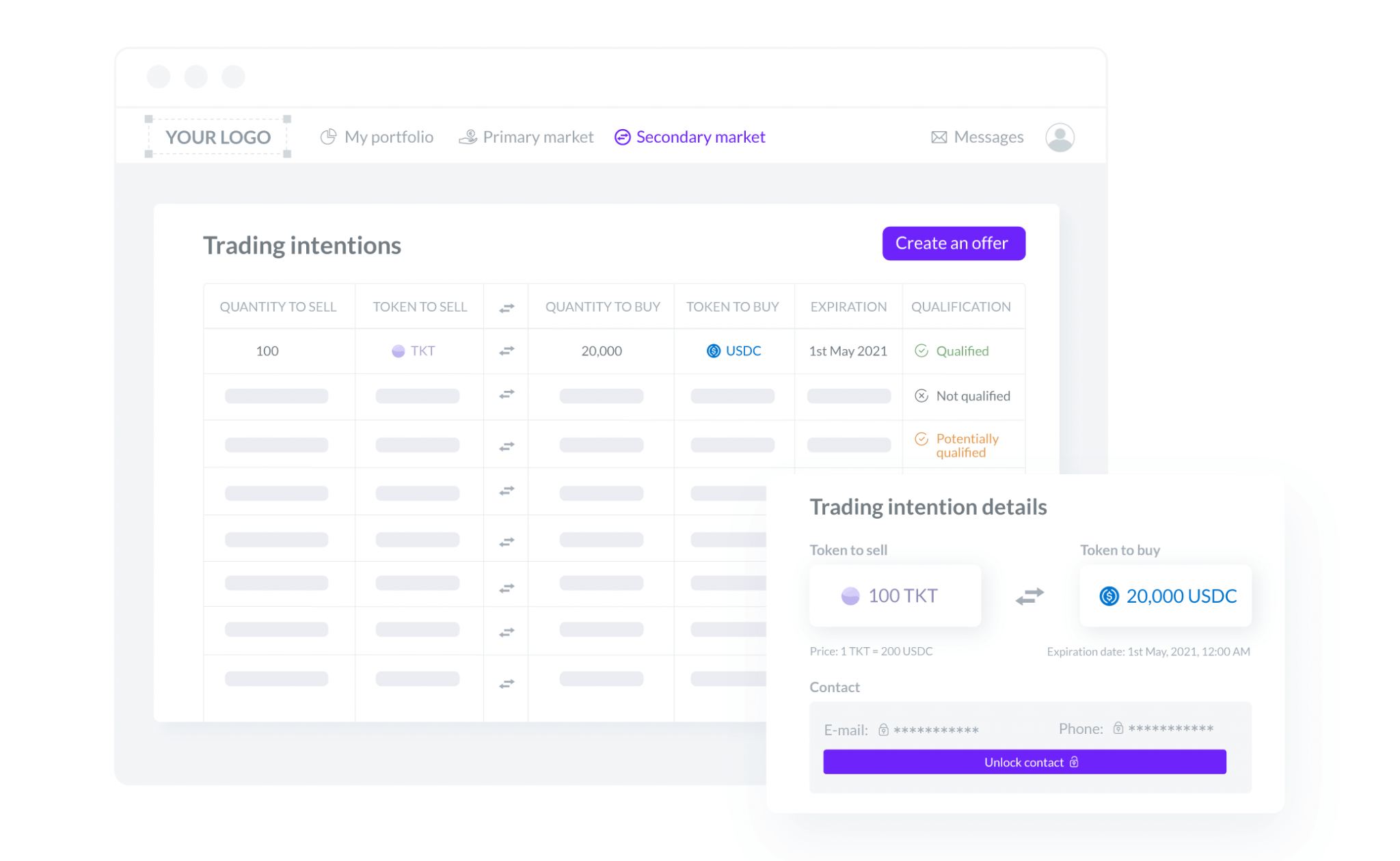Click the large swap arrows in details panel

click(x=1029, y=597)
